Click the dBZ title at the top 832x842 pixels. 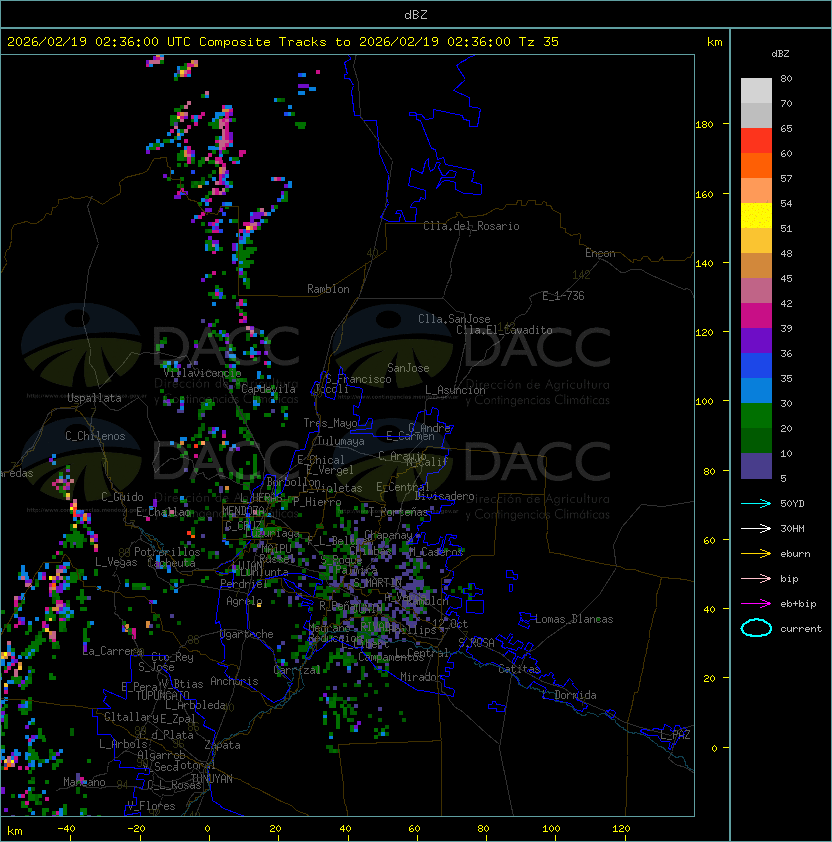[x=416, y=14]
